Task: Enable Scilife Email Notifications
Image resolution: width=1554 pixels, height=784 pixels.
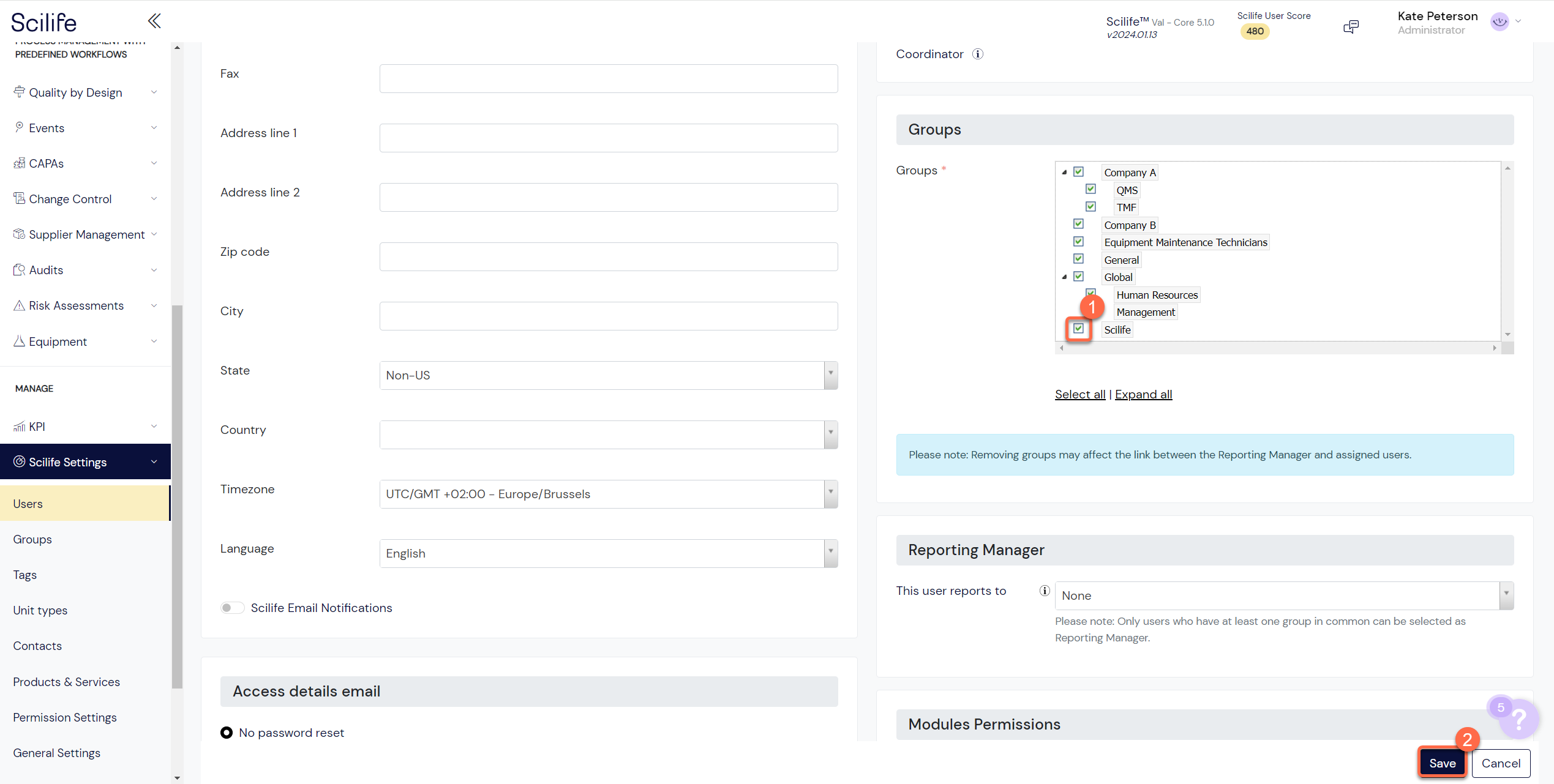Action: point(232,607)
